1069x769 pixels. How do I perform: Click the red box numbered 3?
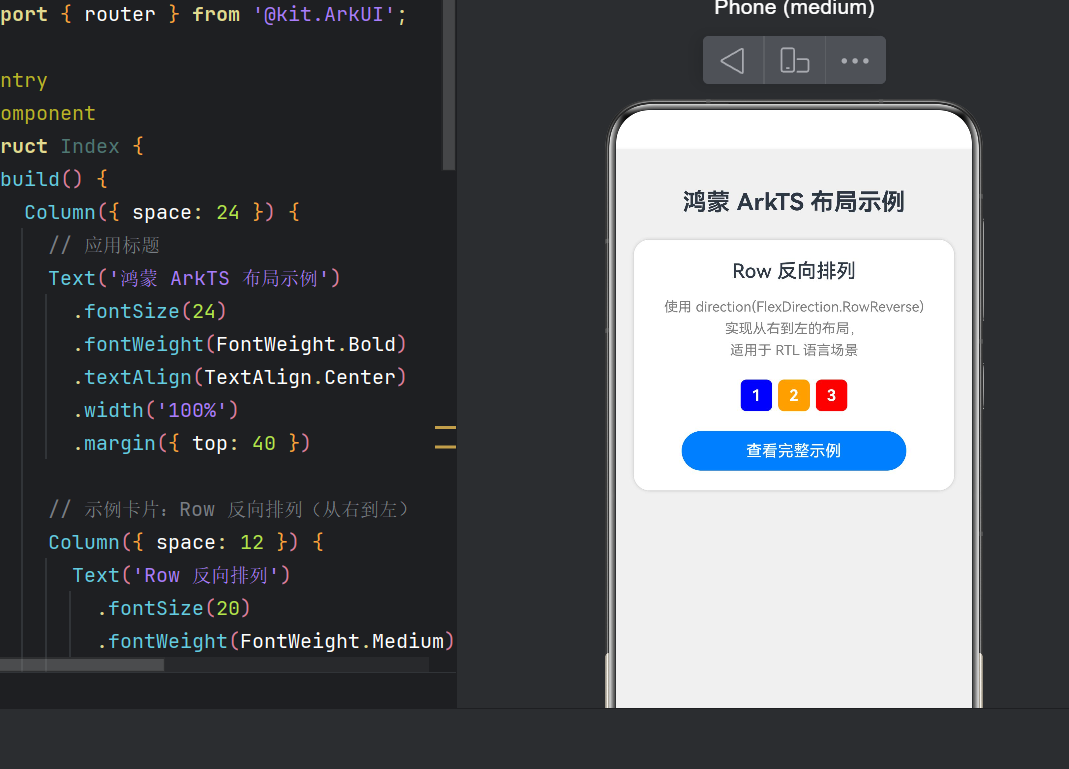pos(831,395)
